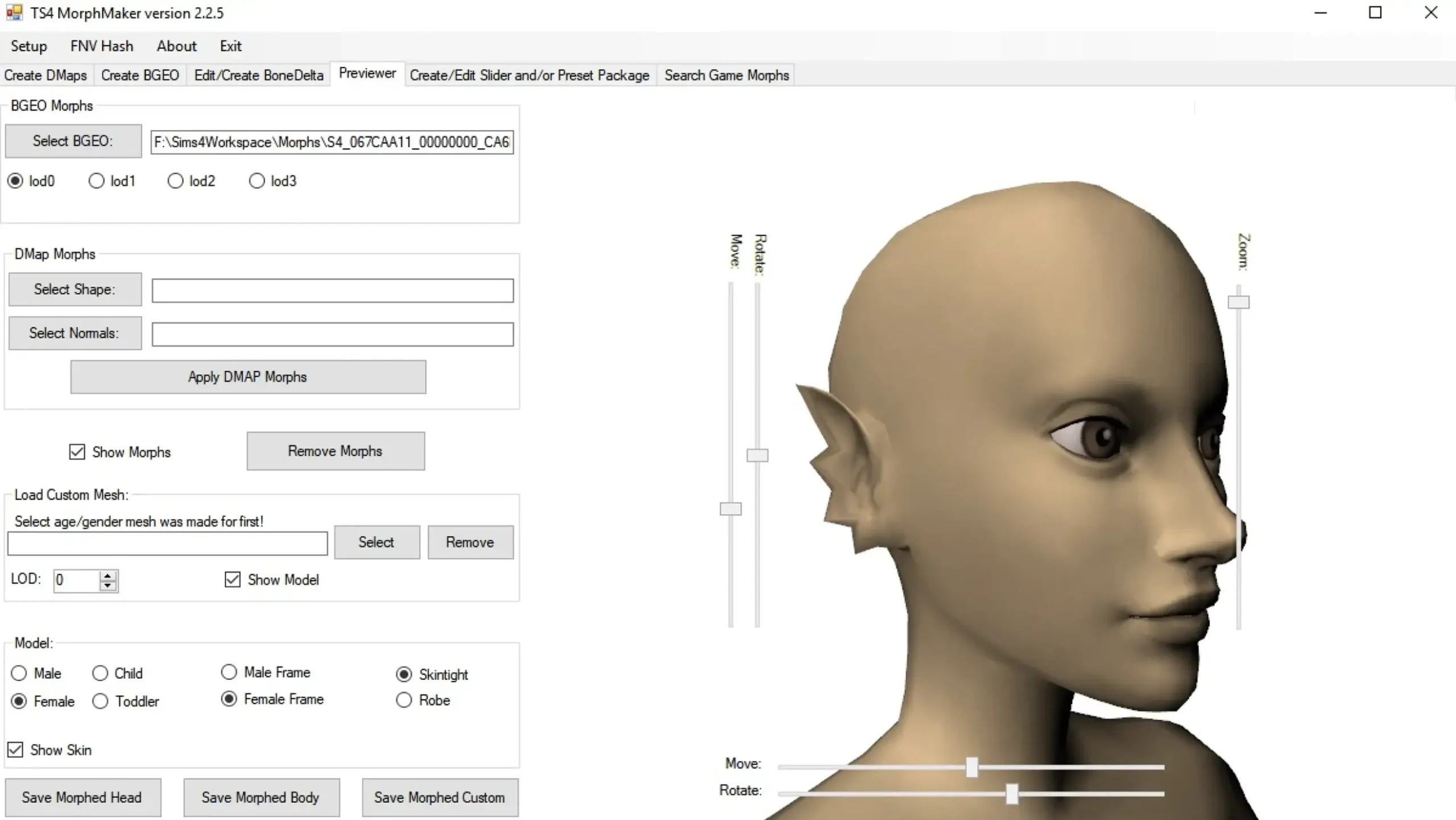Select the lod2 radio button
Viewport: 1456px width, 820px height.
pos(175,181)
